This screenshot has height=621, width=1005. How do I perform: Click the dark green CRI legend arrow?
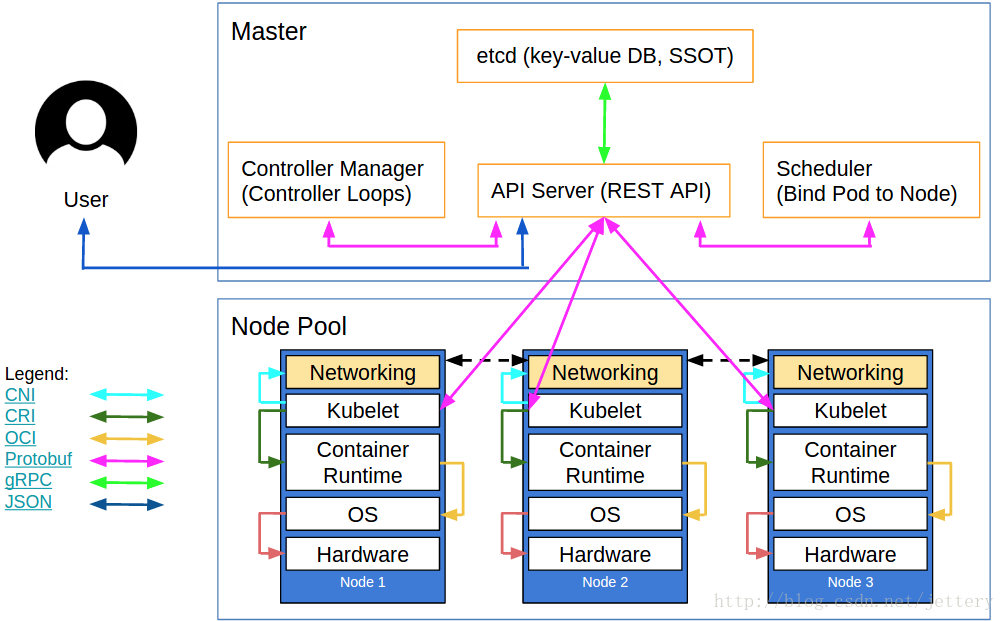point(126,417)
